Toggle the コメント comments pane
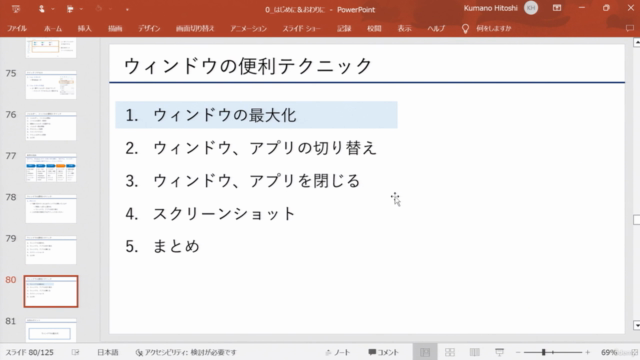 [x=383, y=352]
